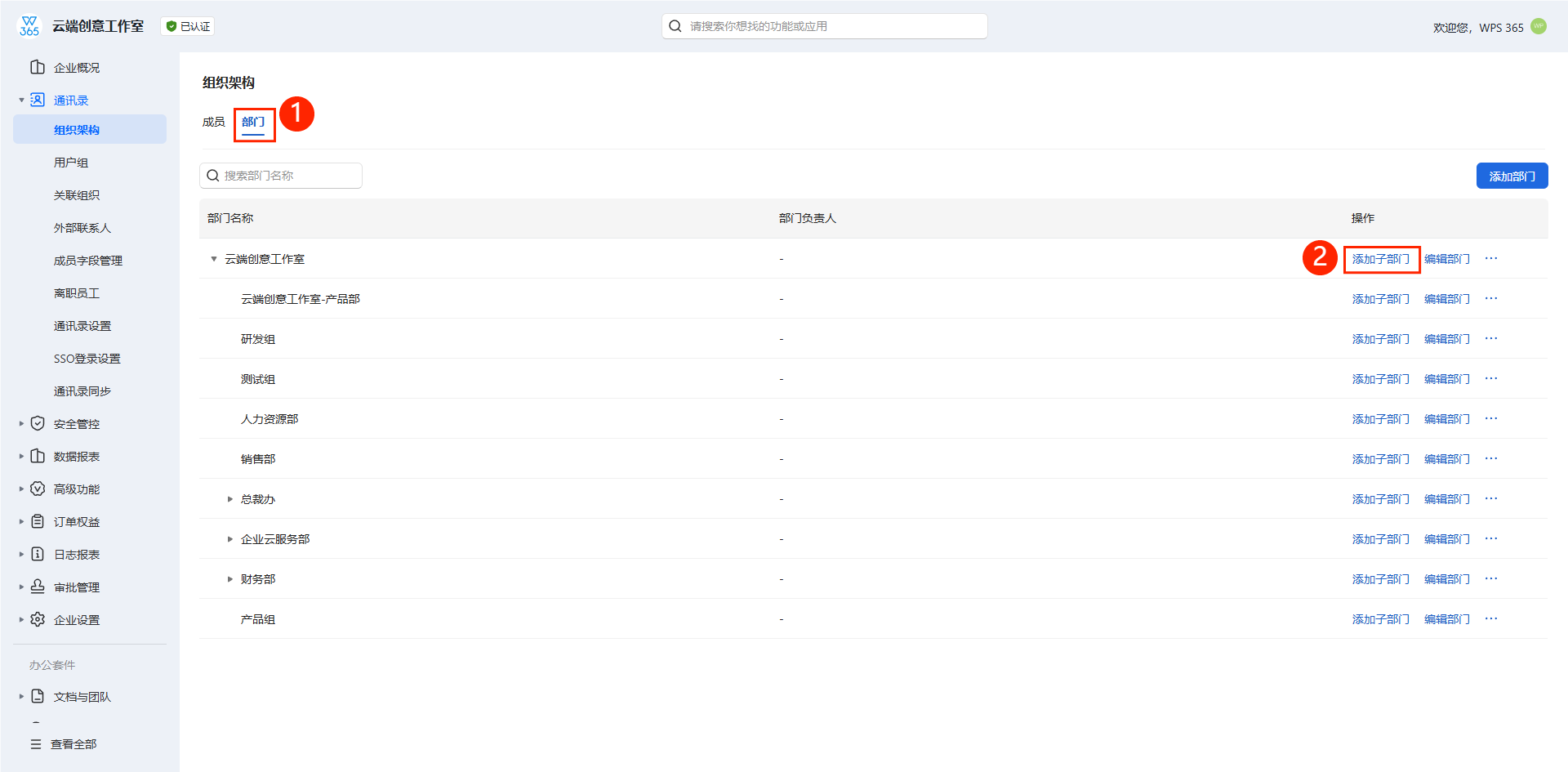Screen dimensions: 1568x772
Task: Click the WPS 365 logo icon
Action: 29,26
